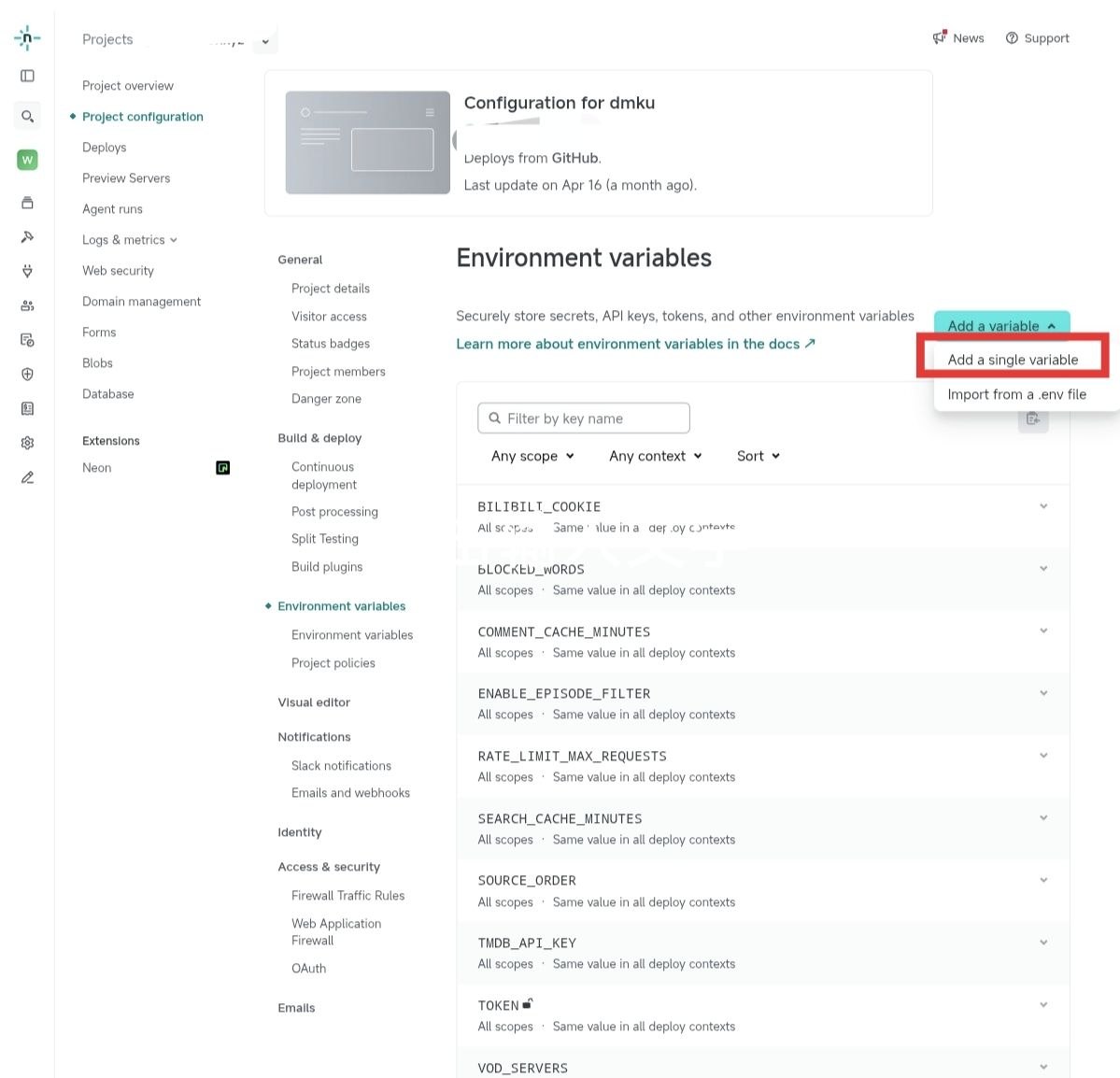This screenshot has height=1078, width=1120.
Task: Open Status badges settings link
Action: [x=331, y=344]
